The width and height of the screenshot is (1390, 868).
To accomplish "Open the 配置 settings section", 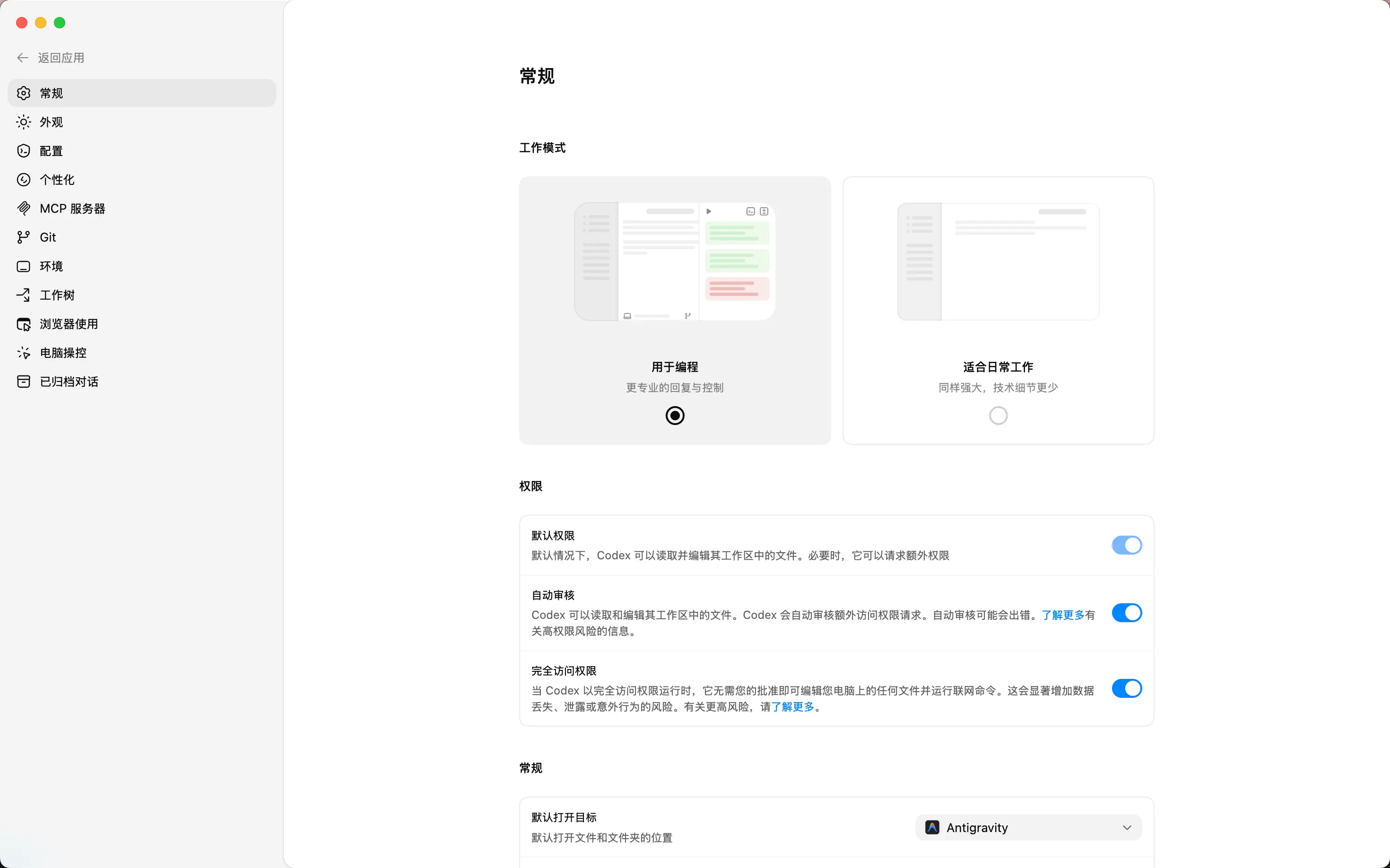I will 51,151.
